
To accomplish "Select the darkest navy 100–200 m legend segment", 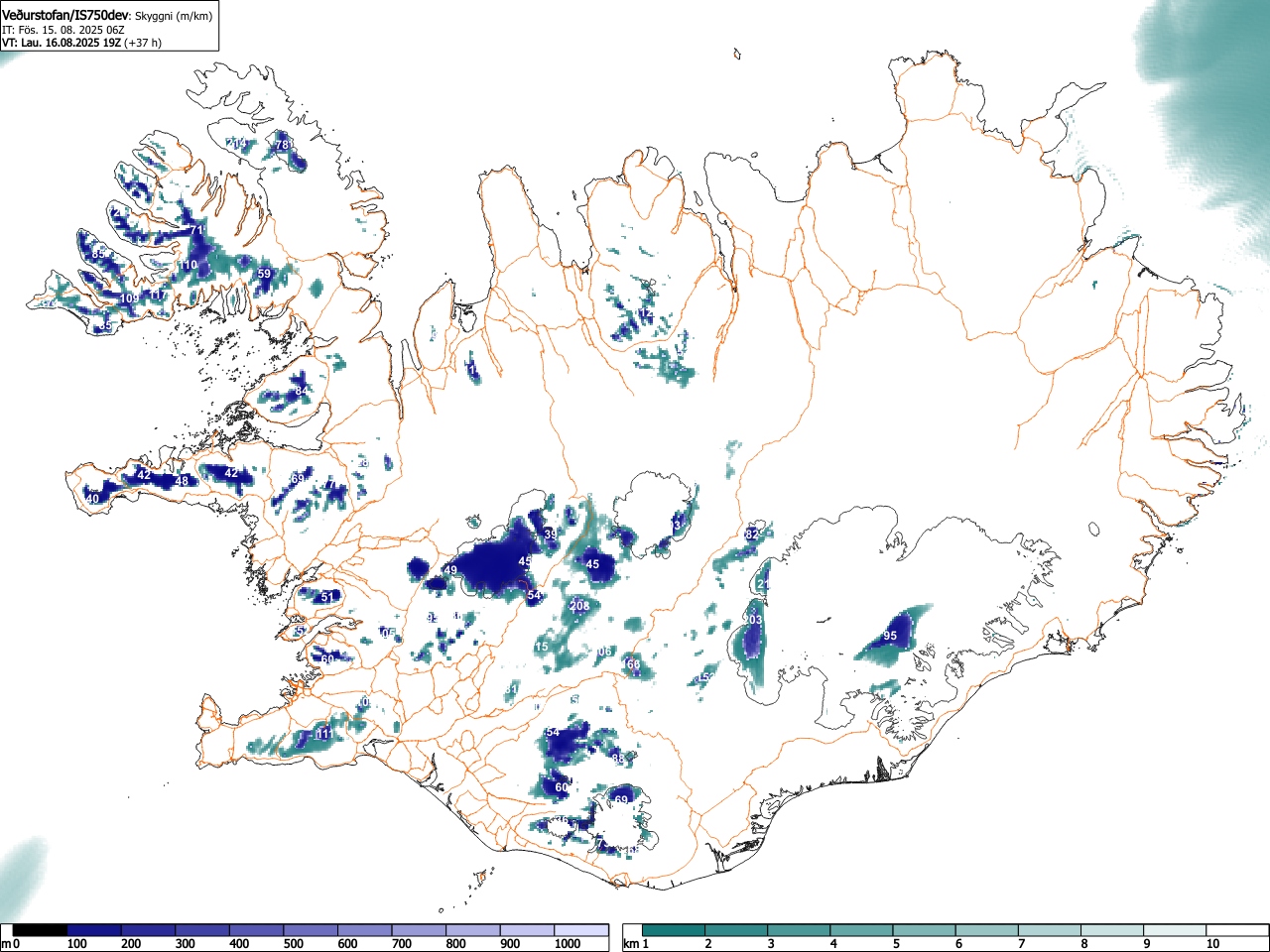I will pyautogui.click(x=94, y=930).
